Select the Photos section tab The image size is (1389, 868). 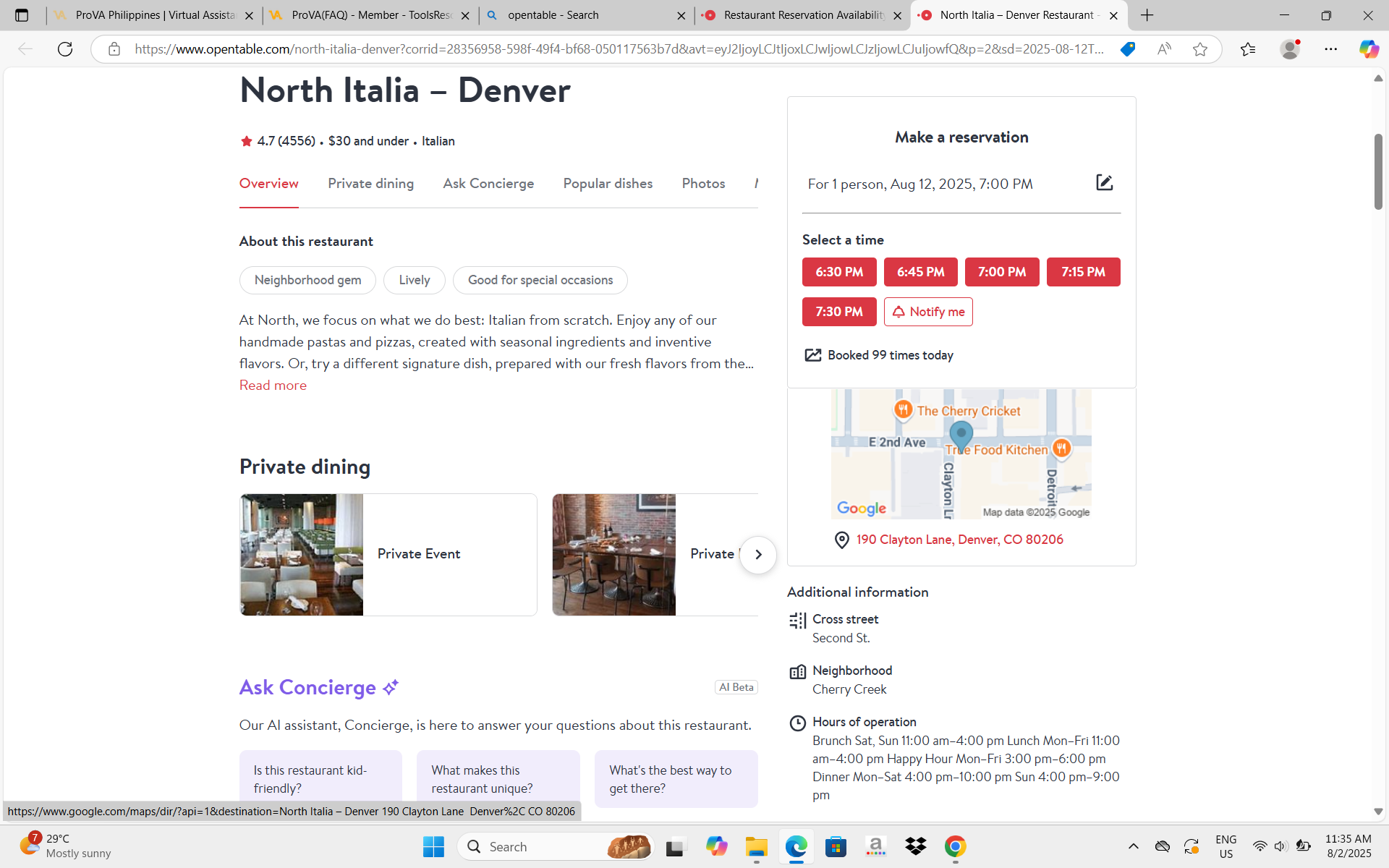[x=703, y=184]
